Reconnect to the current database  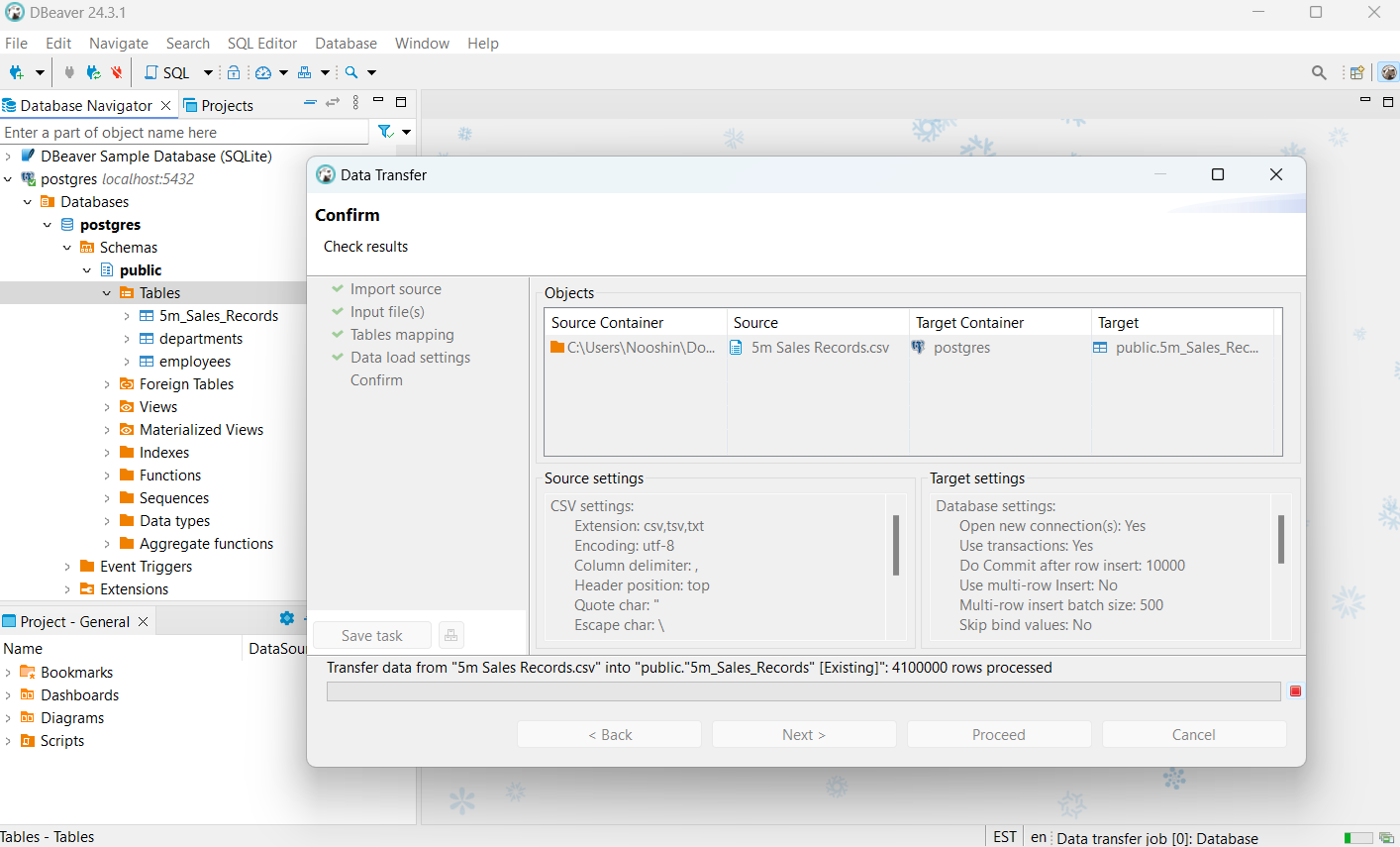[x=92, y=72]
